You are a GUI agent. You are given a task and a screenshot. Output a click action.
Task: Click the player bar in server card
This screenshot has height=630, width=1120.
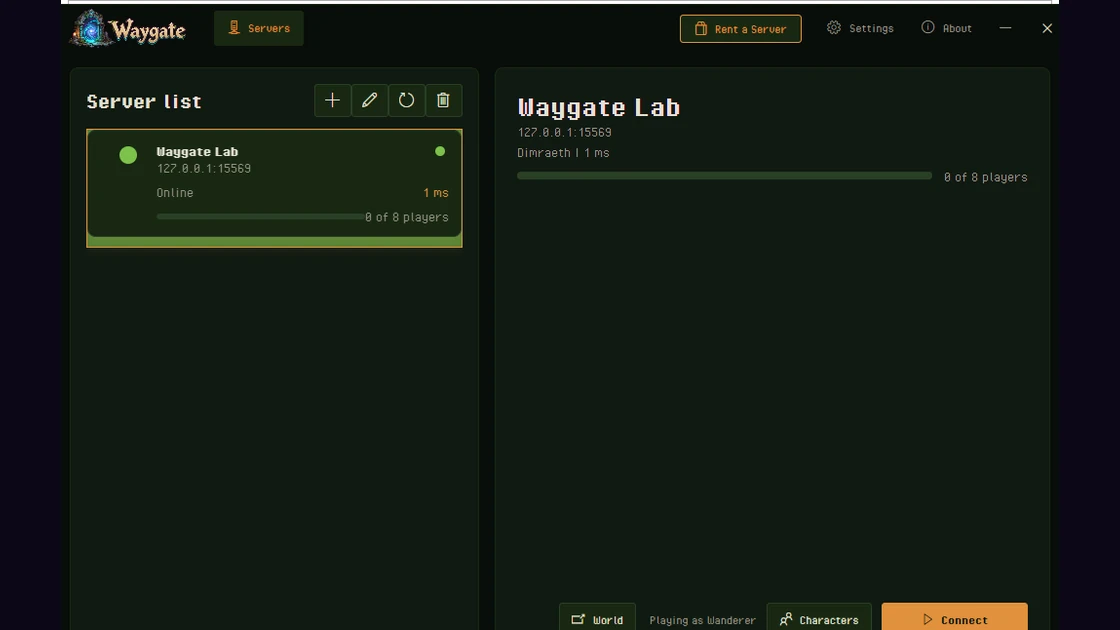click(260, 216)
